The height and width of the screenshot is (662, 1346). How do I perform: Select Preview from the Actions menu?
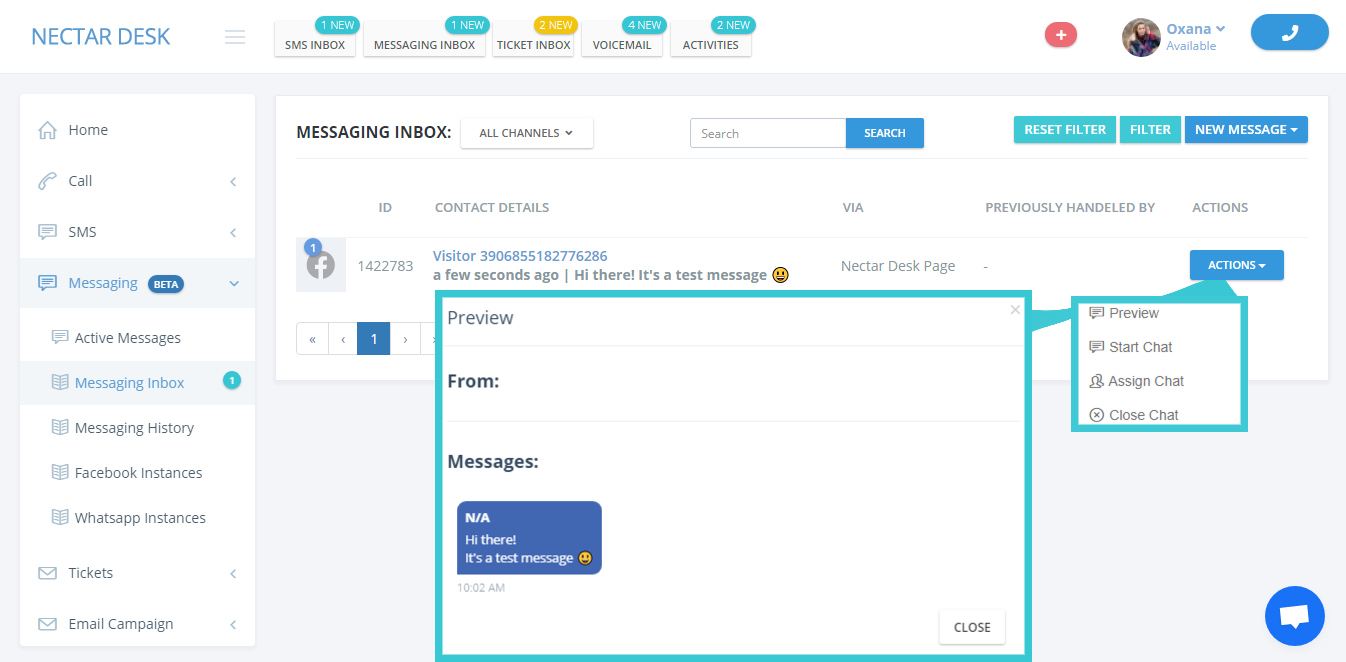tap(1134, 313)
